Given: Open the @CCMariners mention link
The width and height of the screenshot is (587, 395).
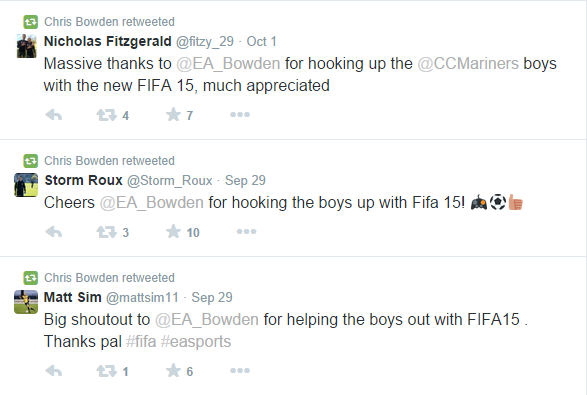Looking at the screenshot, I should (468, 64).
